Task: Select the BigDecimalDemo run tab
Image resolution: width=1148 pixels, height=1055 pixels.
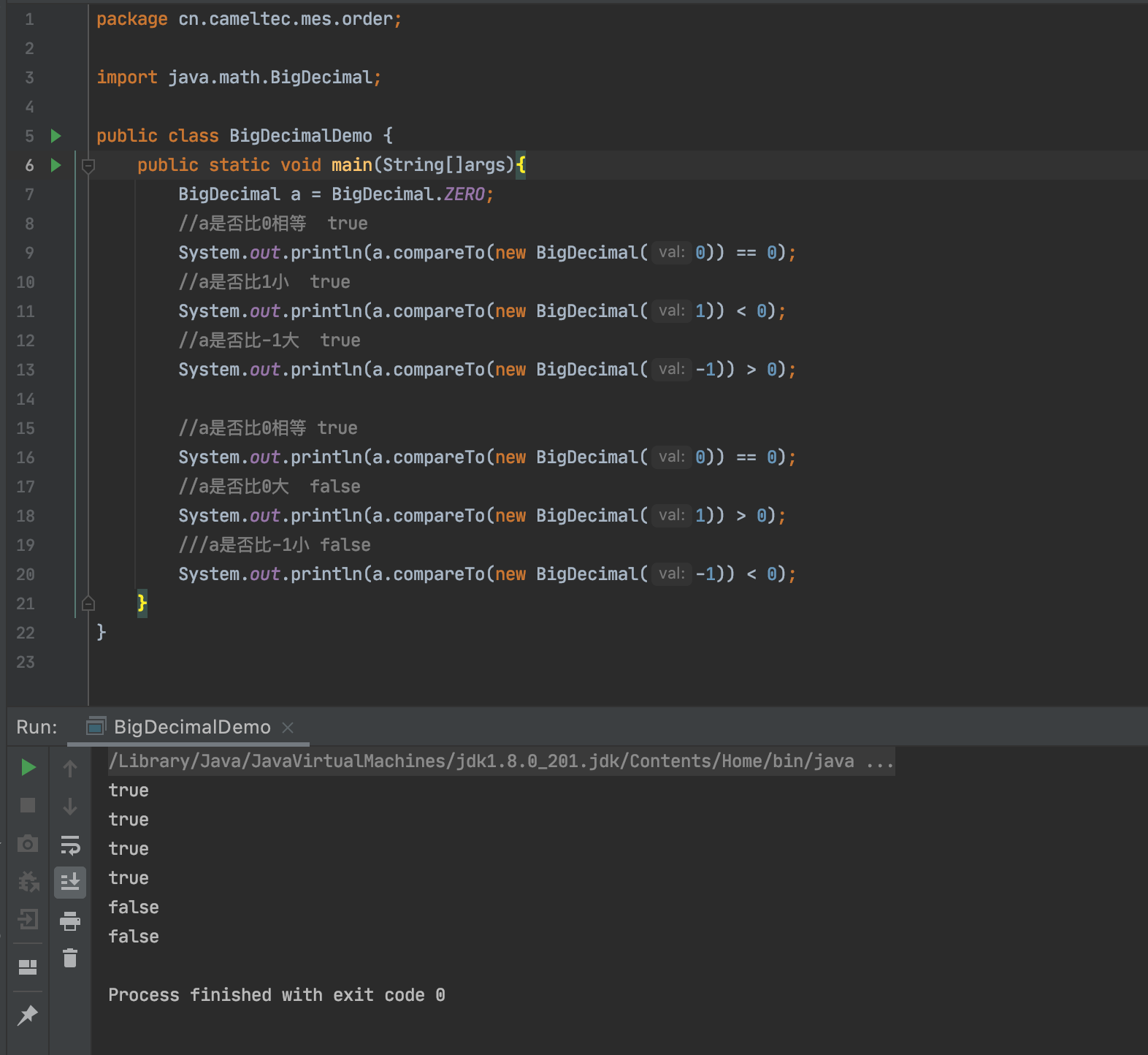Action: click(191, 727)
